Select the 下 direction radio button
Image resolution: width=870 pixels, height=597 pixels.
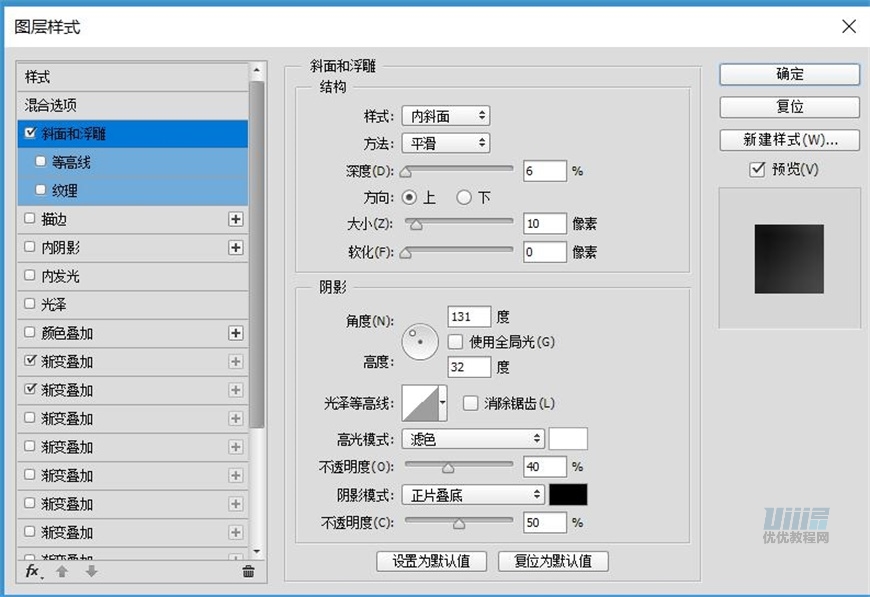click(x=464, y=198)
